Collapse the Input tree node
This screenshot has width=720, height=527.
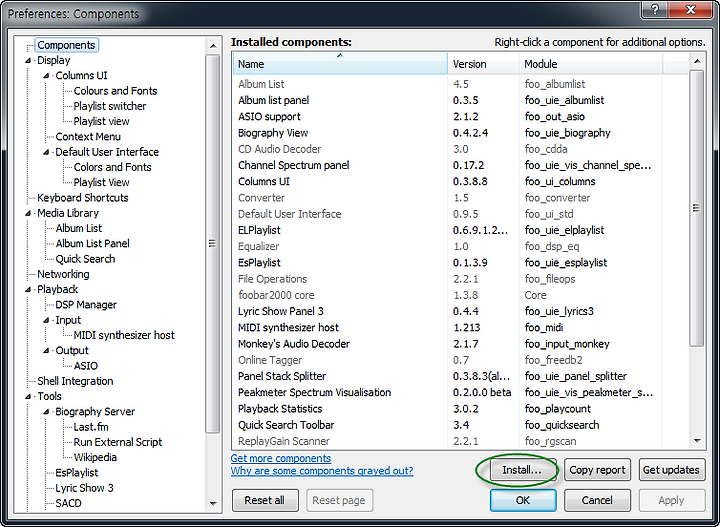[x=46, y=320]
